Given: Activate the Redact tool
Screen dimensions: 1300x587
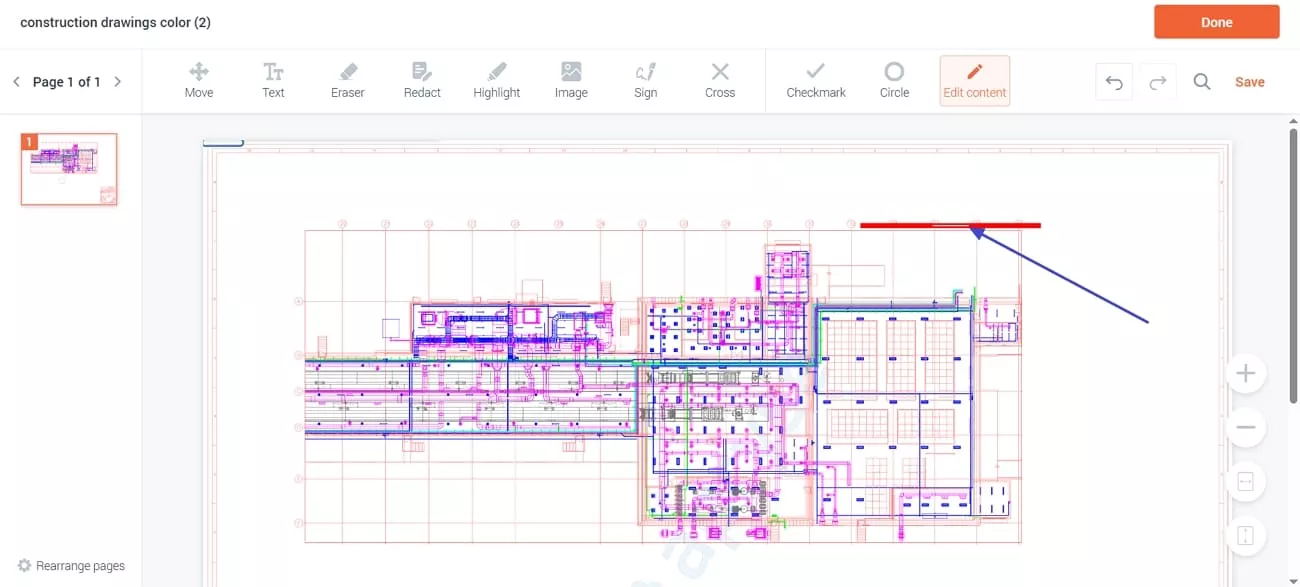Looking at the screenshot, I should (422, 81).
